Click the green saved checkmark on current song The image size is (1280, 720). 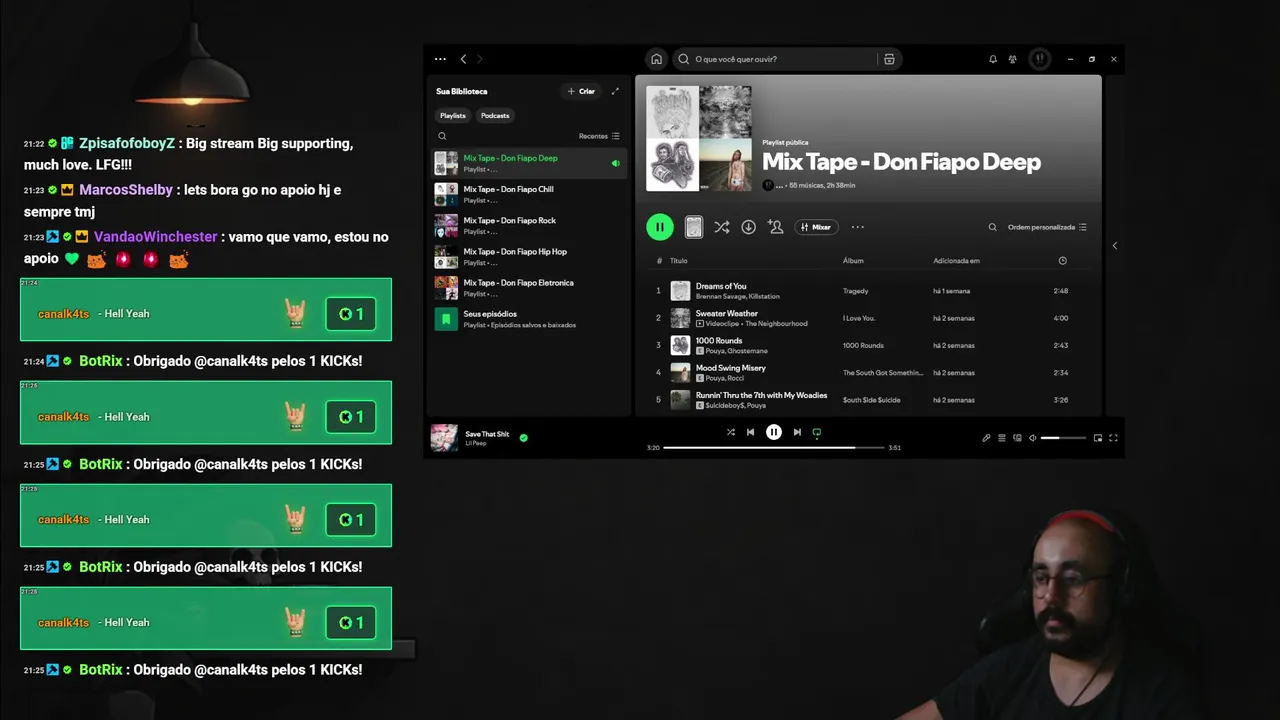[523, 437]
